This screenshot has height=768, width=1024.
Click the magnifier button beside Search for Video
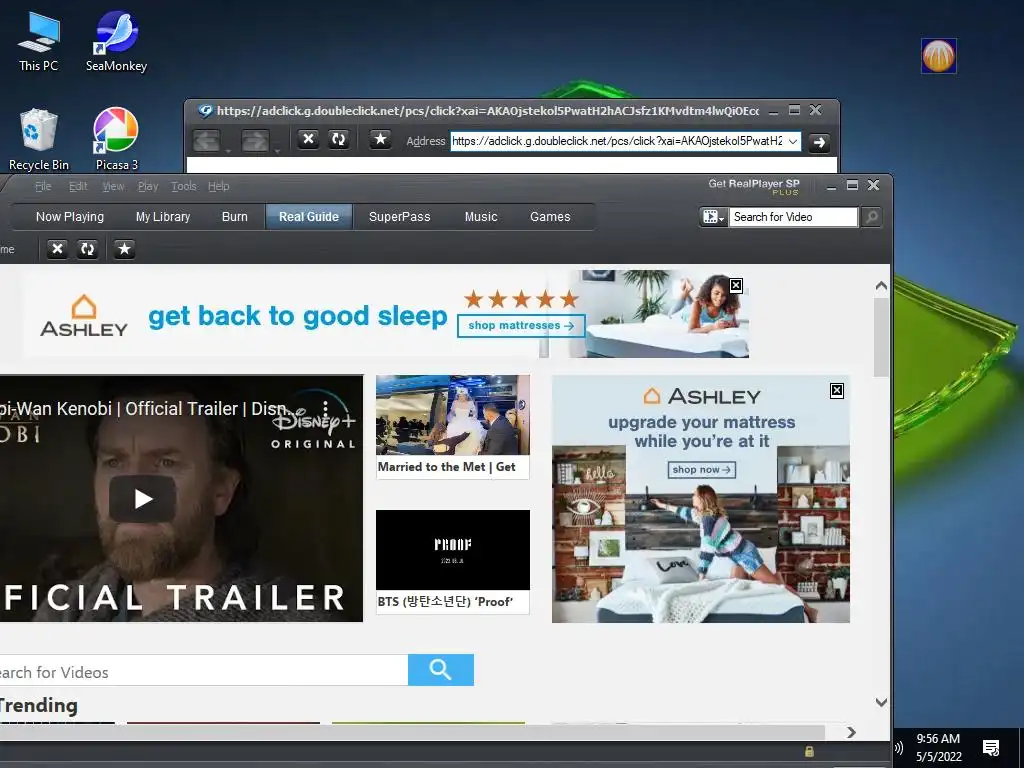coord(871,217)
